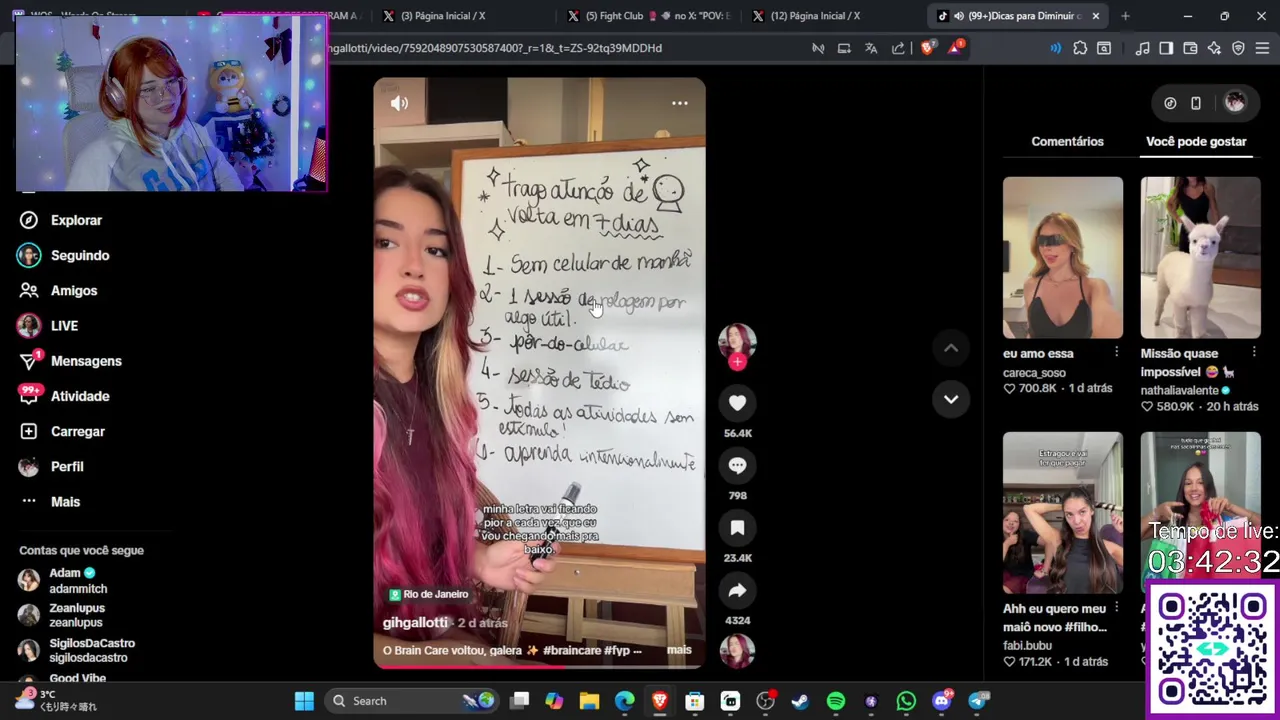Open Spotify from the taskbar
Viewport: 1280px width, 720px height.
pos(836,701)
